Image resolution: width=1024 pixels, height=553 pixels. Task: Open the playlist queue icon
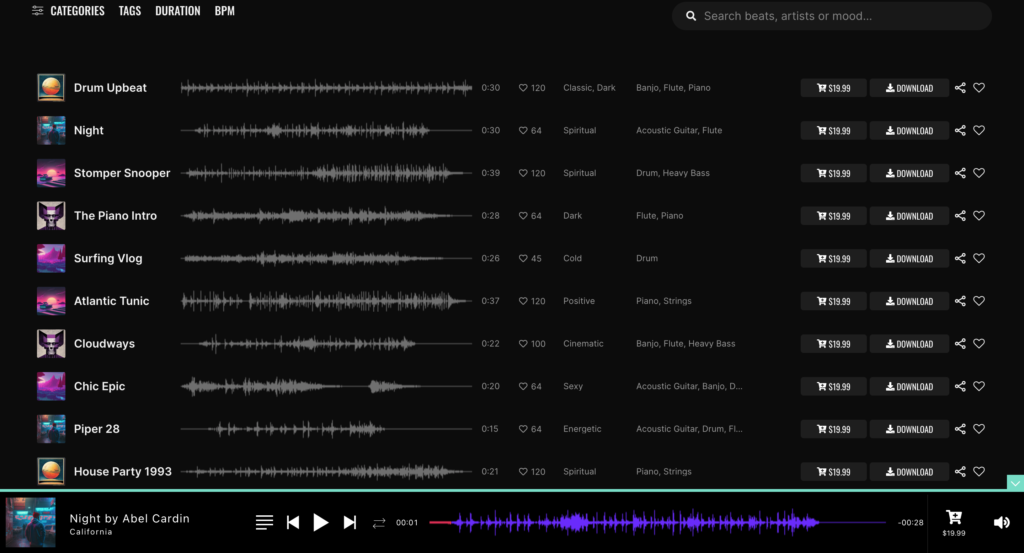tap(264, 522)
